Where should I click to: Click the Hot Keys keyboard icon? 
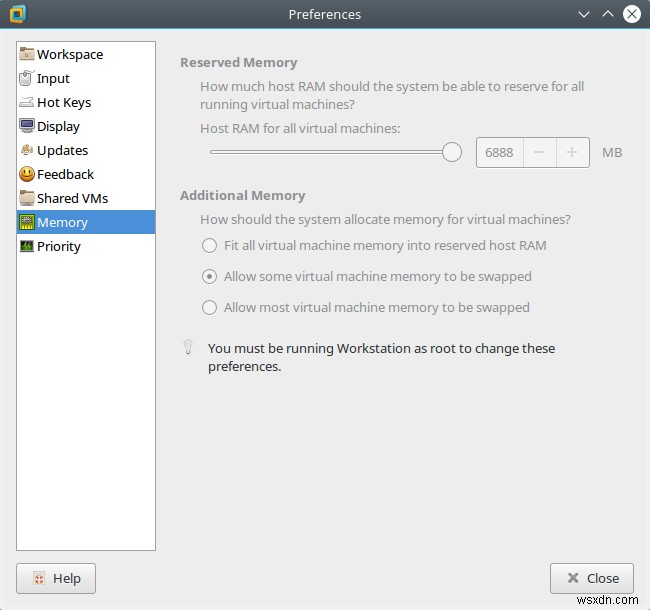(x=27, y=102)
